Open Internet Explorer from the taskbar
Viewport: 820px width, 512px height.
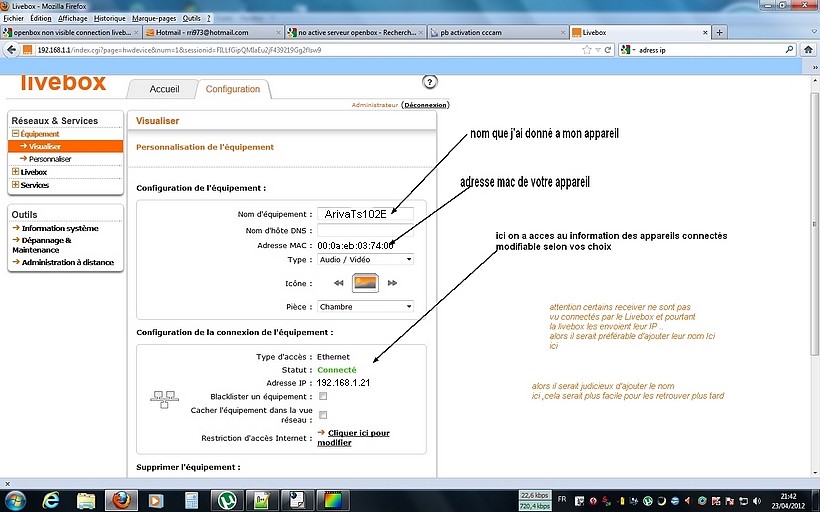(50, 498)
